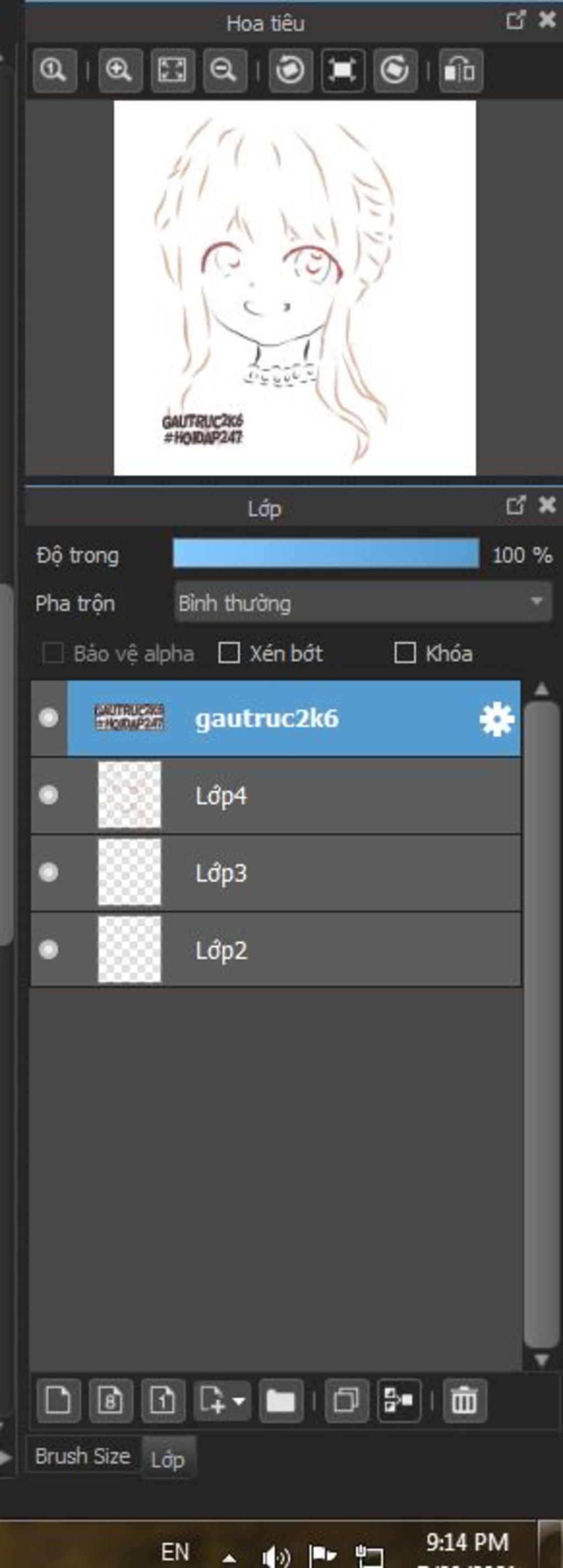Create a new layer folder

click(281, 1400)
